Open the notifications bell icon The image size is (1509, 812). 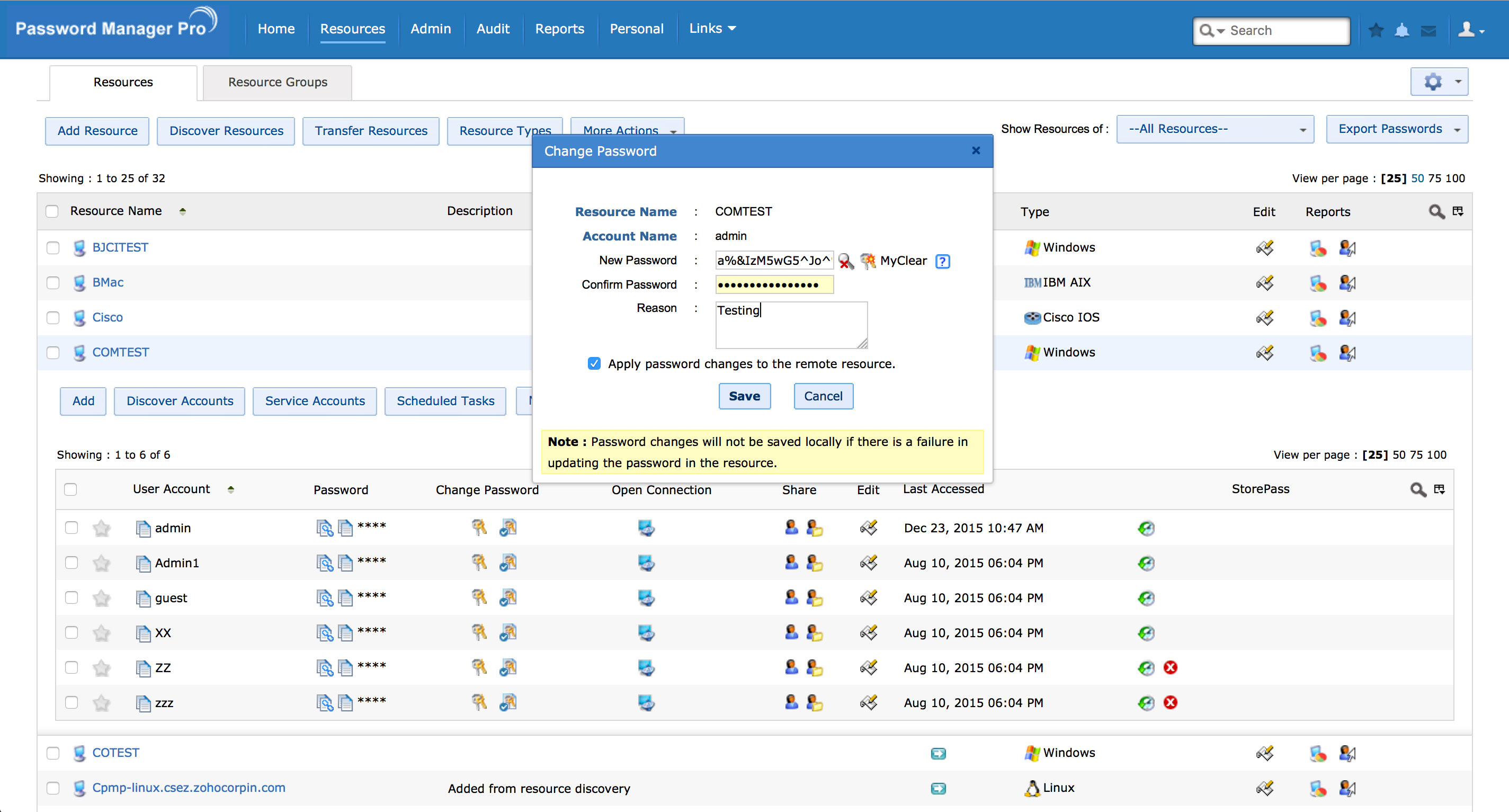1402,30
